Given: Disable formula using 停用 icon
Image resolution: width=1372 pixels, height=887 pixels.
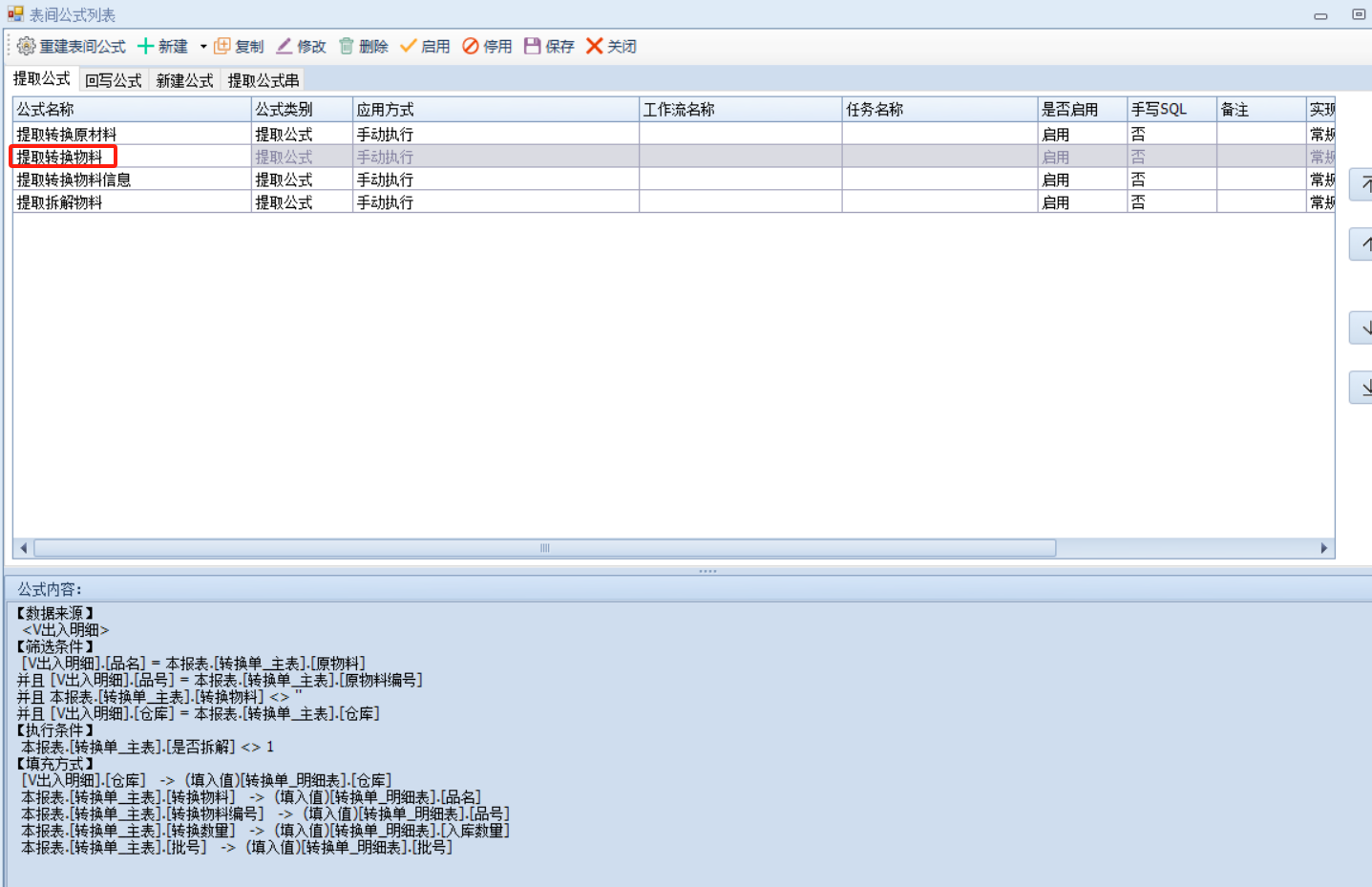Looking at the screenshot, I should [x=471, y=46].
